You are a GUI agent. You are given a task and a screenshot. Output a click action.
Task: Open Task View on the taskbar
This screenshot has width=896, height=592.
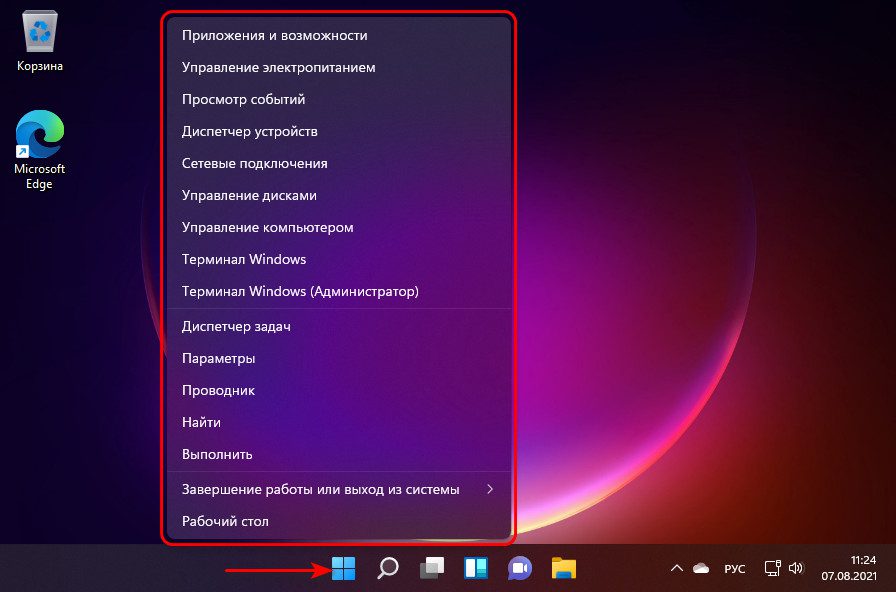tap(432, 569)
